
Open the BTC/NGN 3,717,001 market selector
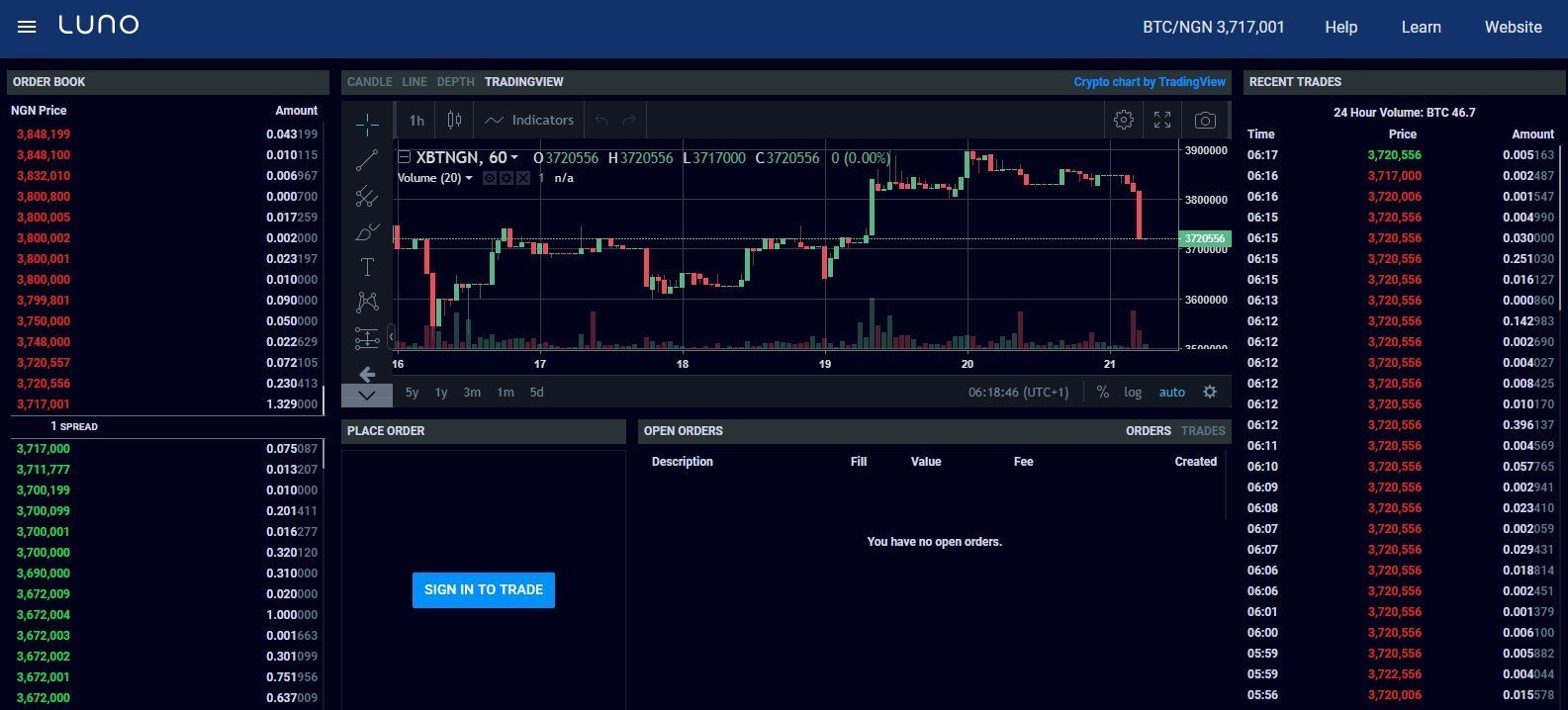point(1214,28)
